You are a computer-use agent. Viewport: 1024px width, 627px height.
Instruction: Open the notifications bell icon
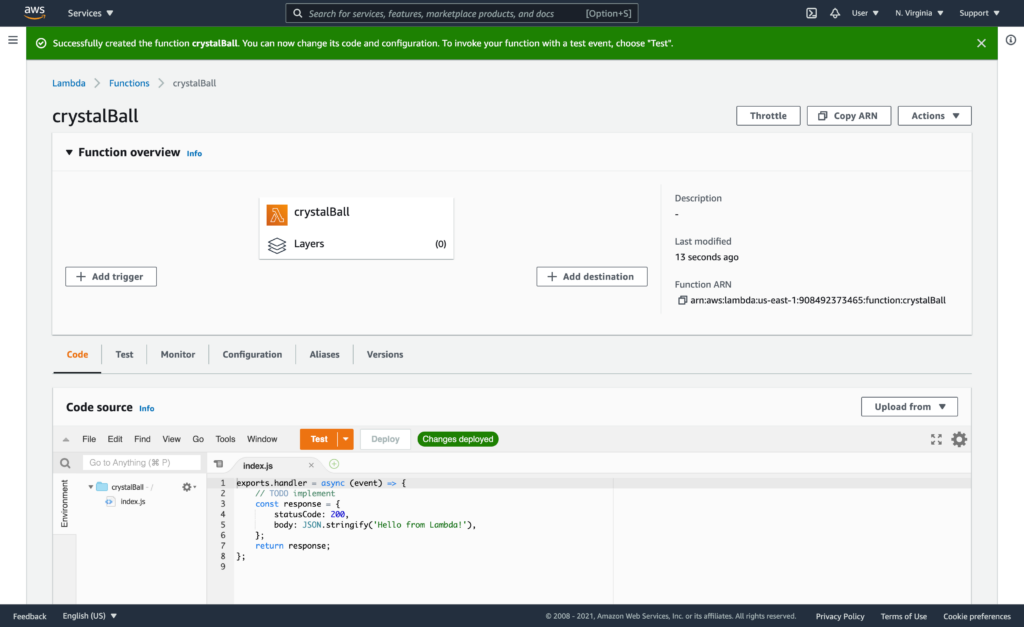click(835, 13)
